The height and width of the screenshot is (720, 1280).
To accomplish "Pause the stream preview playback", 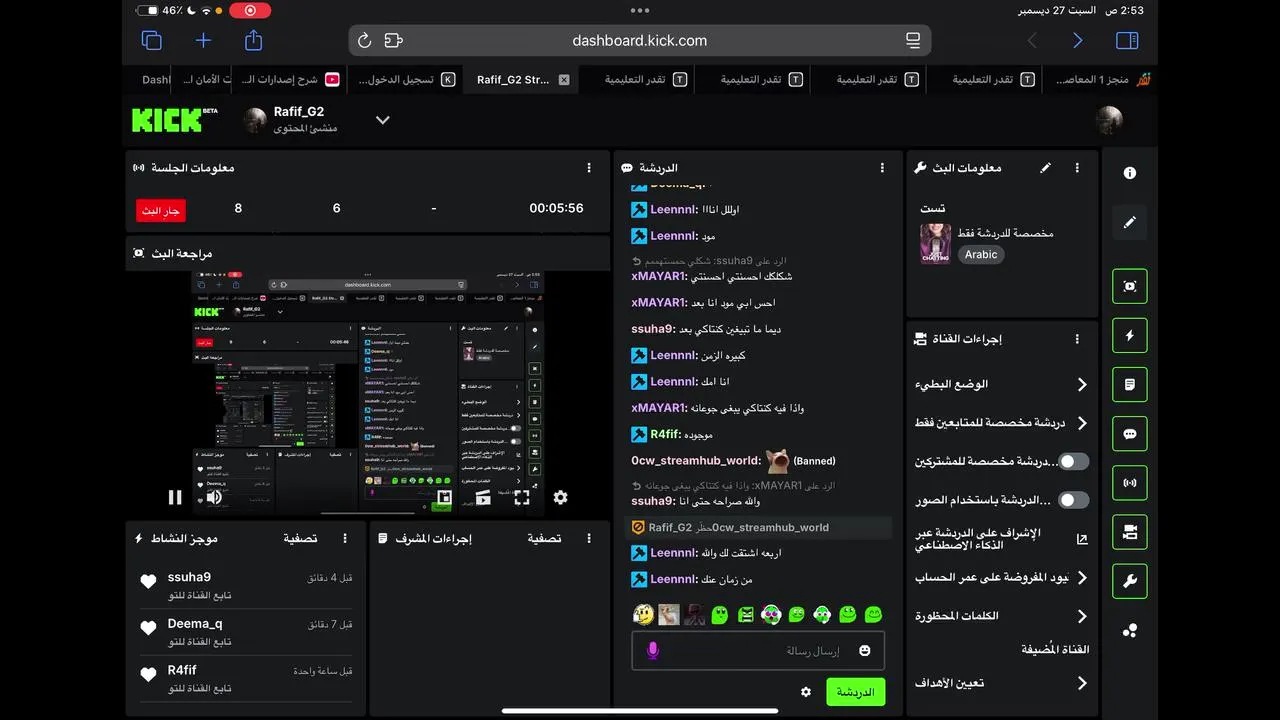I will pyautogui.click(x=175, y=497).
